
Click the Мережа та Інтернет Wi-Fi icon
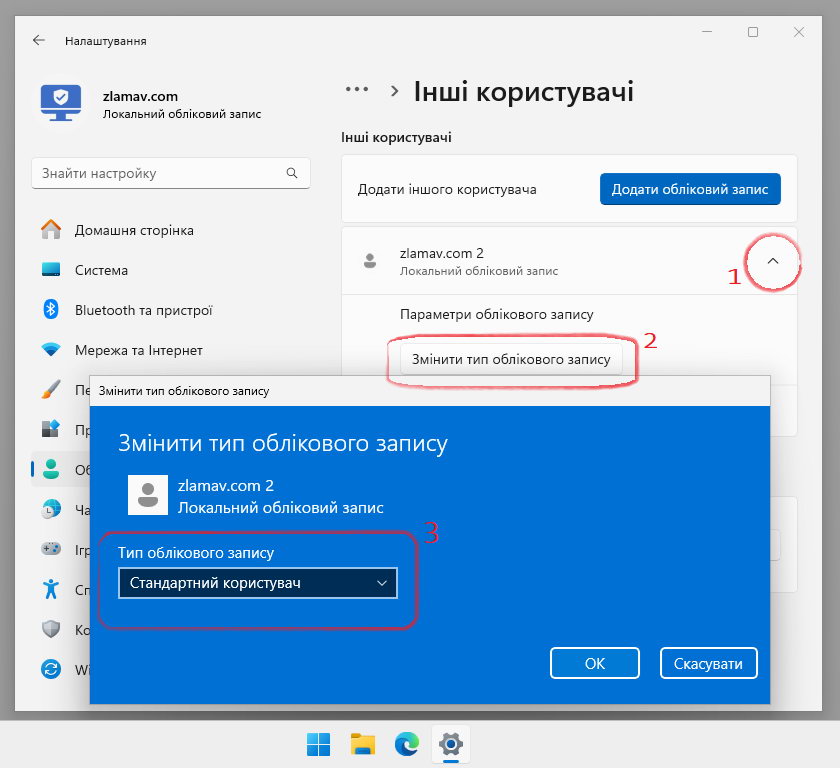tap(51, 350)
